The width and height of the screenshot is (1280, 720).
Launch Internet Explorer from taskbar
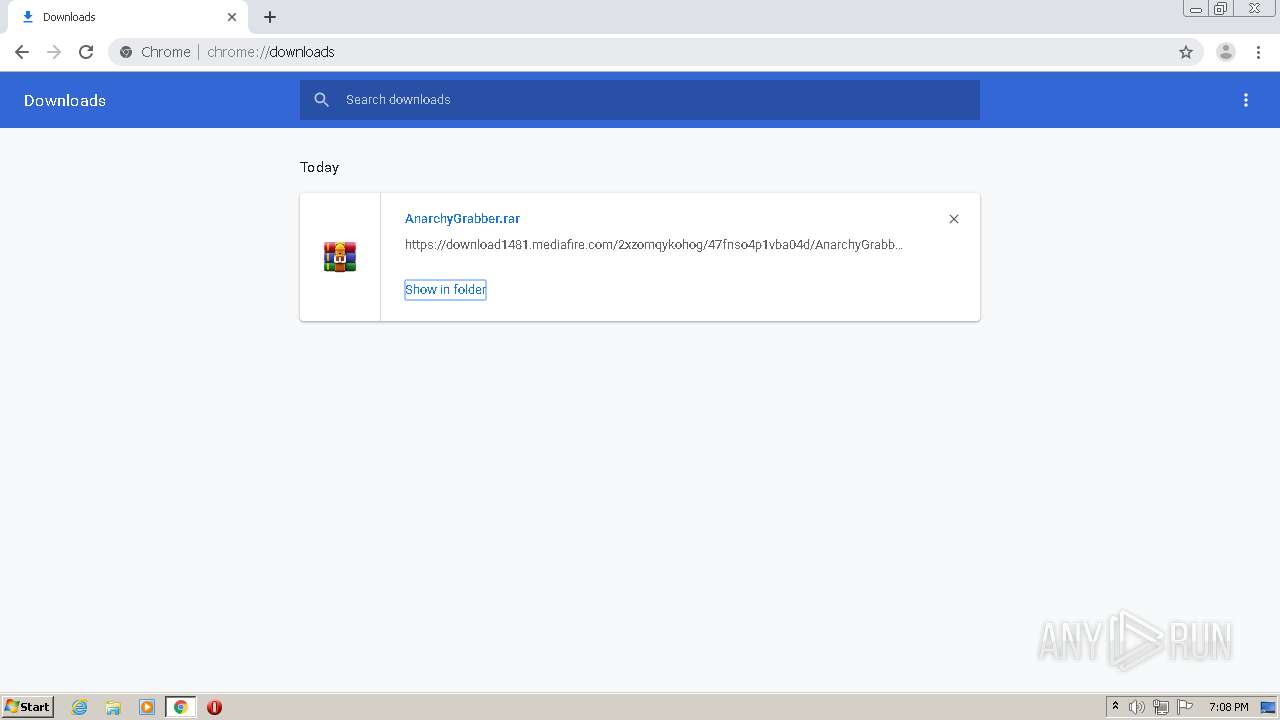pos(80,707)
